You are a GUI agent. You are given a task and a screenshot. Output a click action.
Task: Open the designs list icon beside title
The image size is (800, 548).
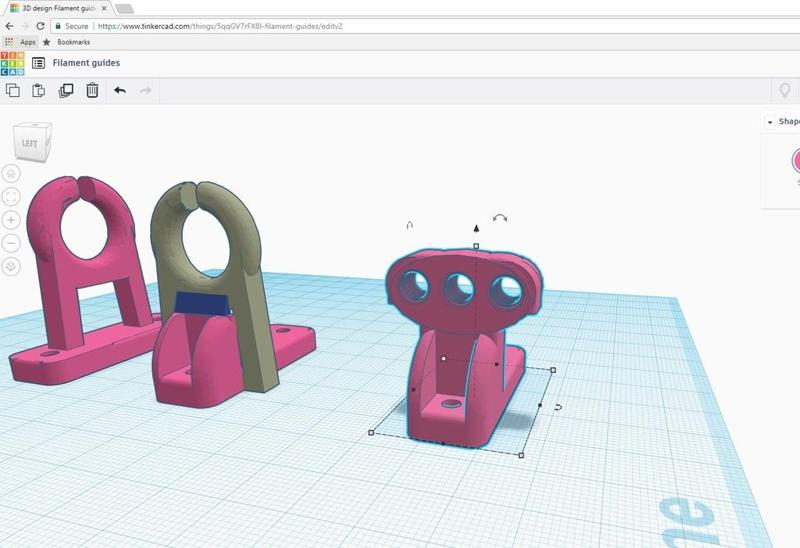(x=38, y=63)
